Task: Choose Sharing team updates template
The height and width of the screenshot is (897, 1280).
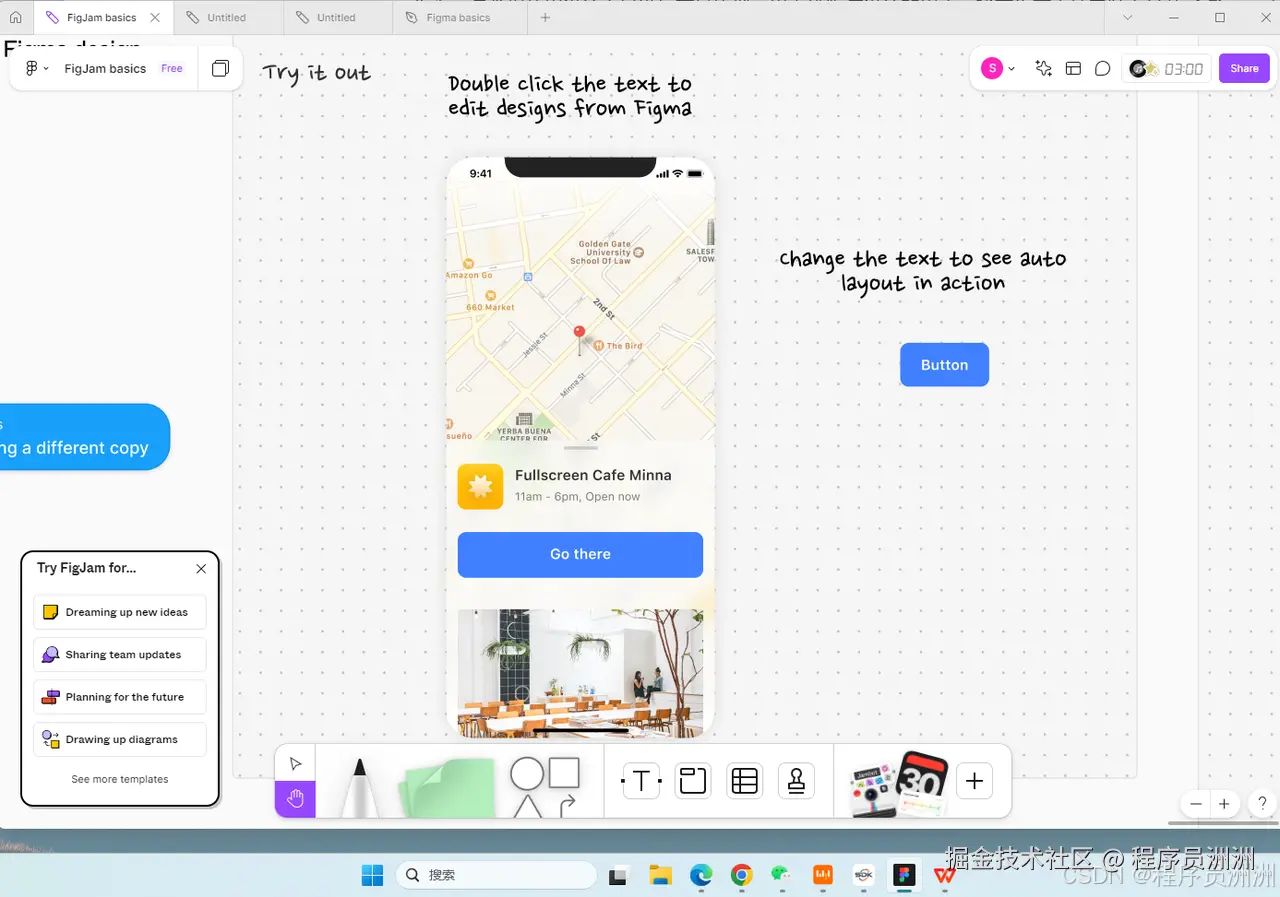Action: [120, 655]
